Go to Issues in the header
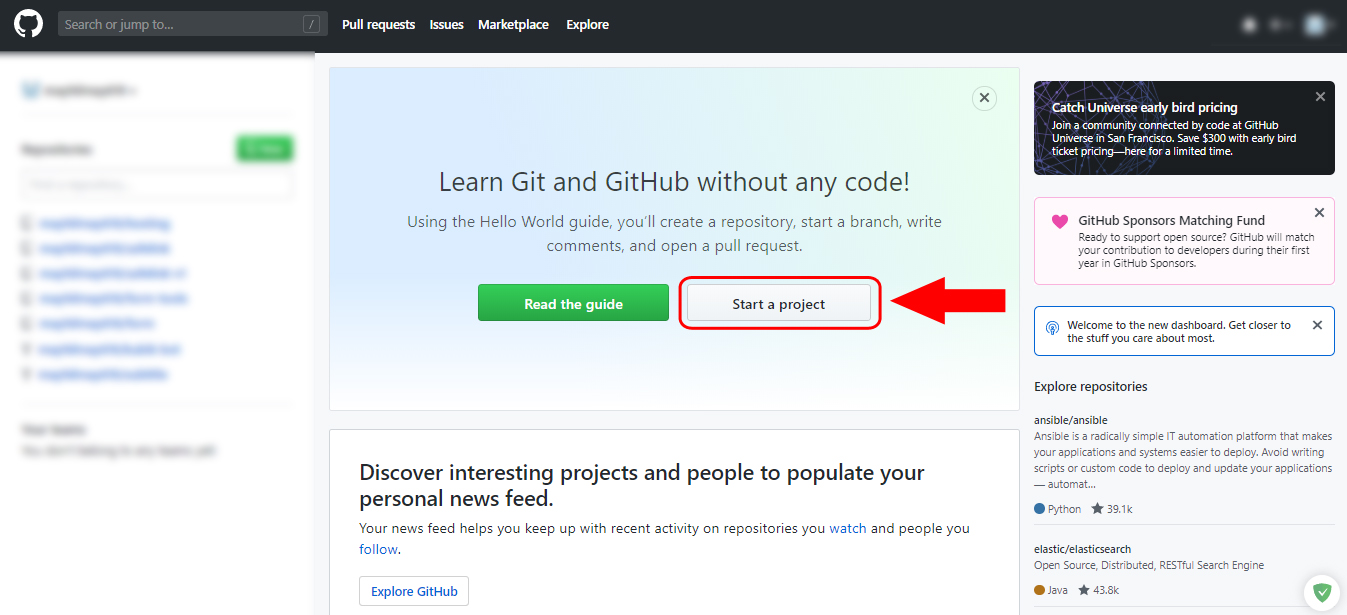Image resolution: width=1347 pixels, height=615 pixels. (446, 24)
